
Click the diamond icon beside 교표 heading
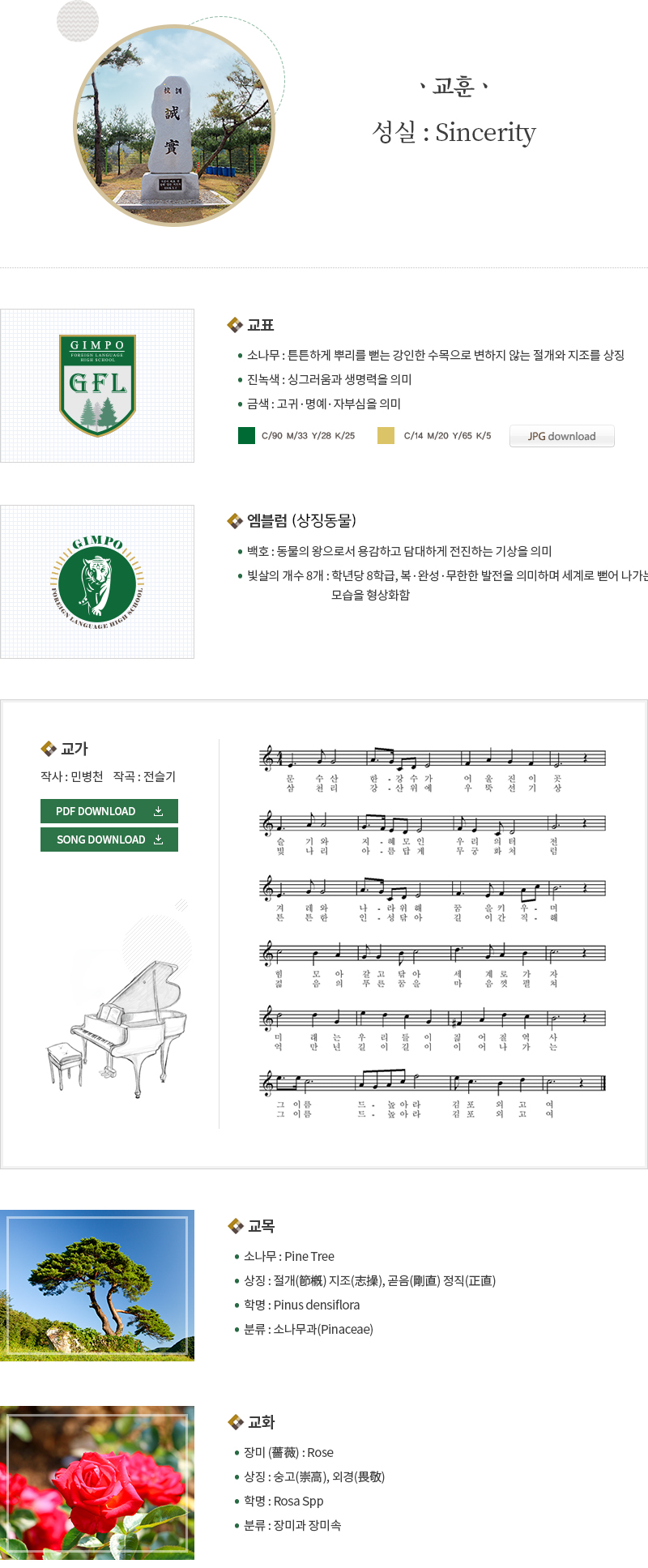tap(235, 325)
